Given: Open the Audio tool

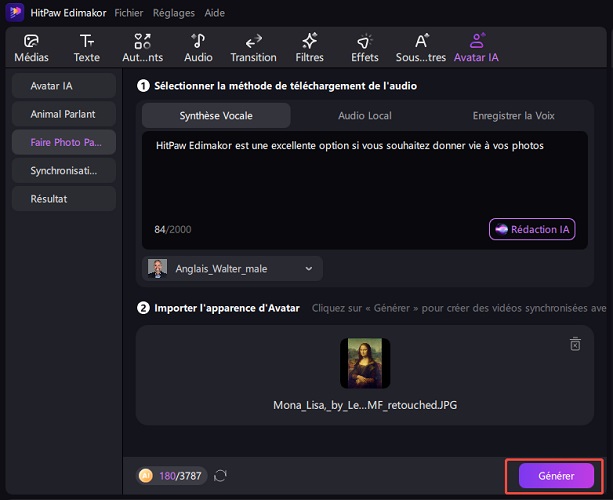Looking at the screenshot, I should 198,48.
